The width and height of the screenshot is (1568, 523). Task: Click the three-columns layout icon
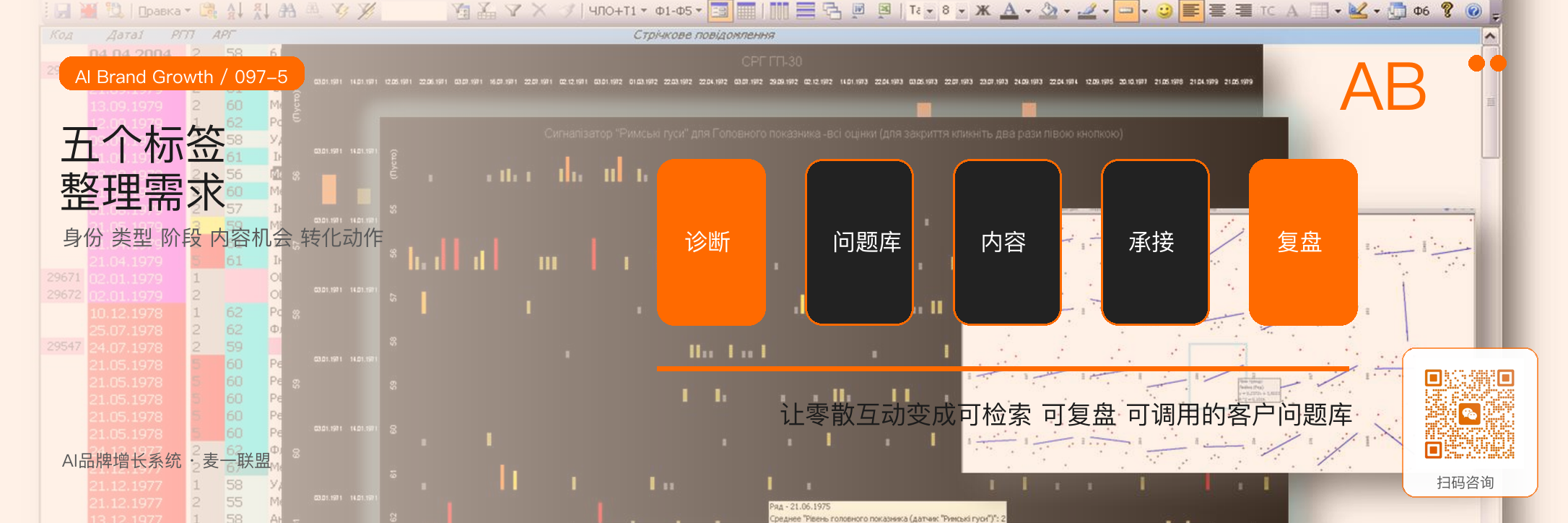[780, 11]
